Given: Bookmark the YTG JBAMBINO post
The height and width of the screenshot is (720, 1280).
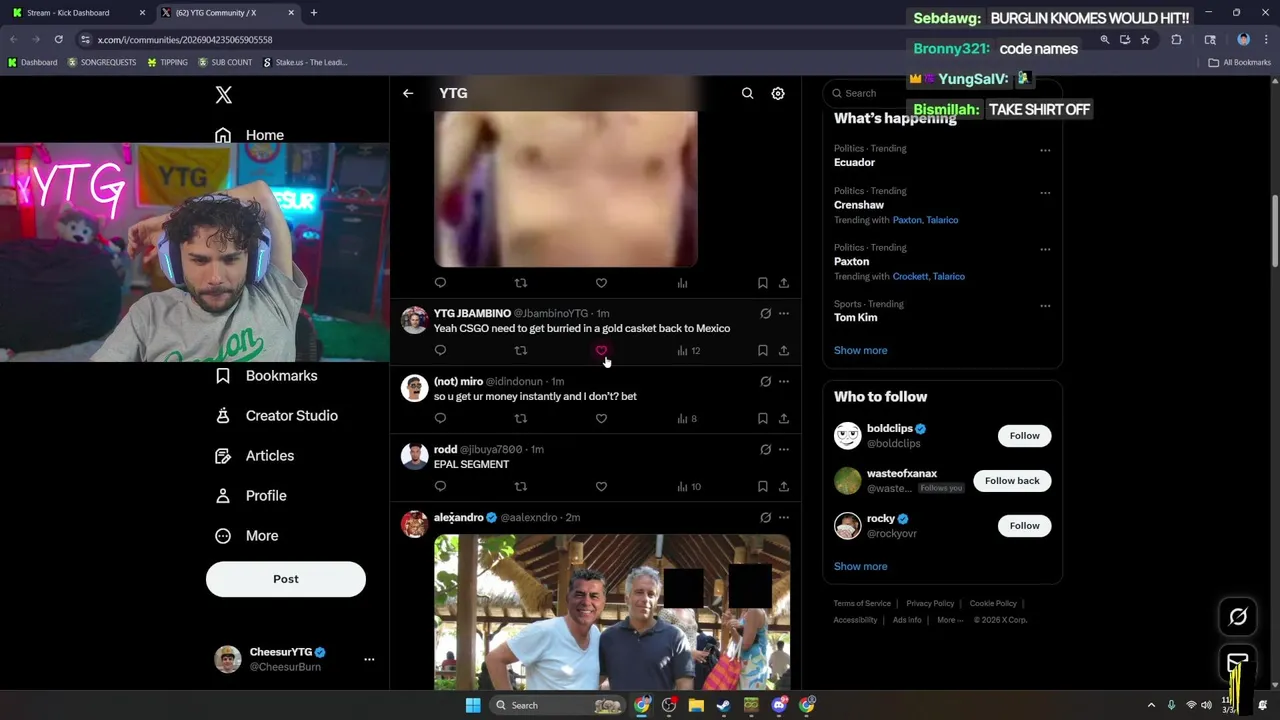Looking at the screenshot, I should [762, 351].
